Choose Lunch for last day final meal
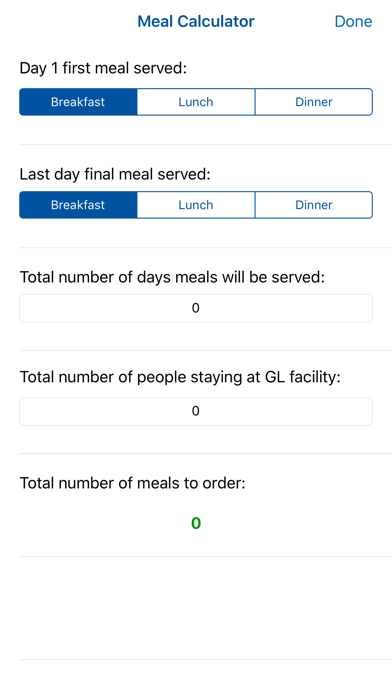Viewport: 392px width, 696px height. [196, 205]
